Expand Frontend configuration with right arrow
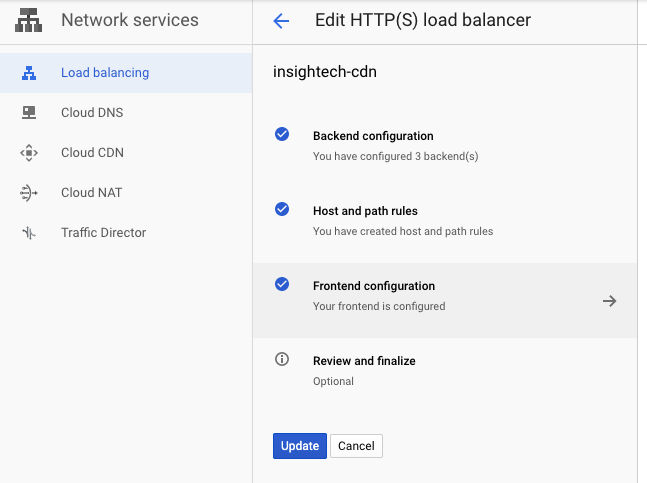 (x=609, y=301)
